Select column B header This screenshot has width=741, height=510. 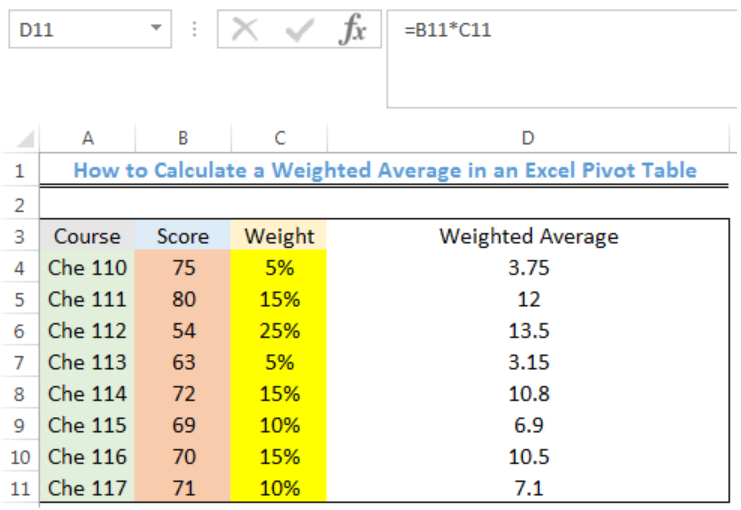(183, 138)
